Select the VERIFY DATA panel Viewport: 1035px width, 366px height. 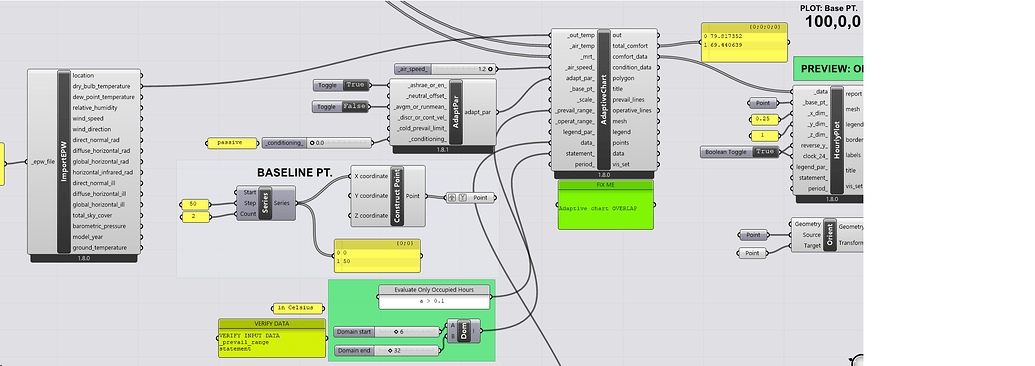(x=272, y=338)
